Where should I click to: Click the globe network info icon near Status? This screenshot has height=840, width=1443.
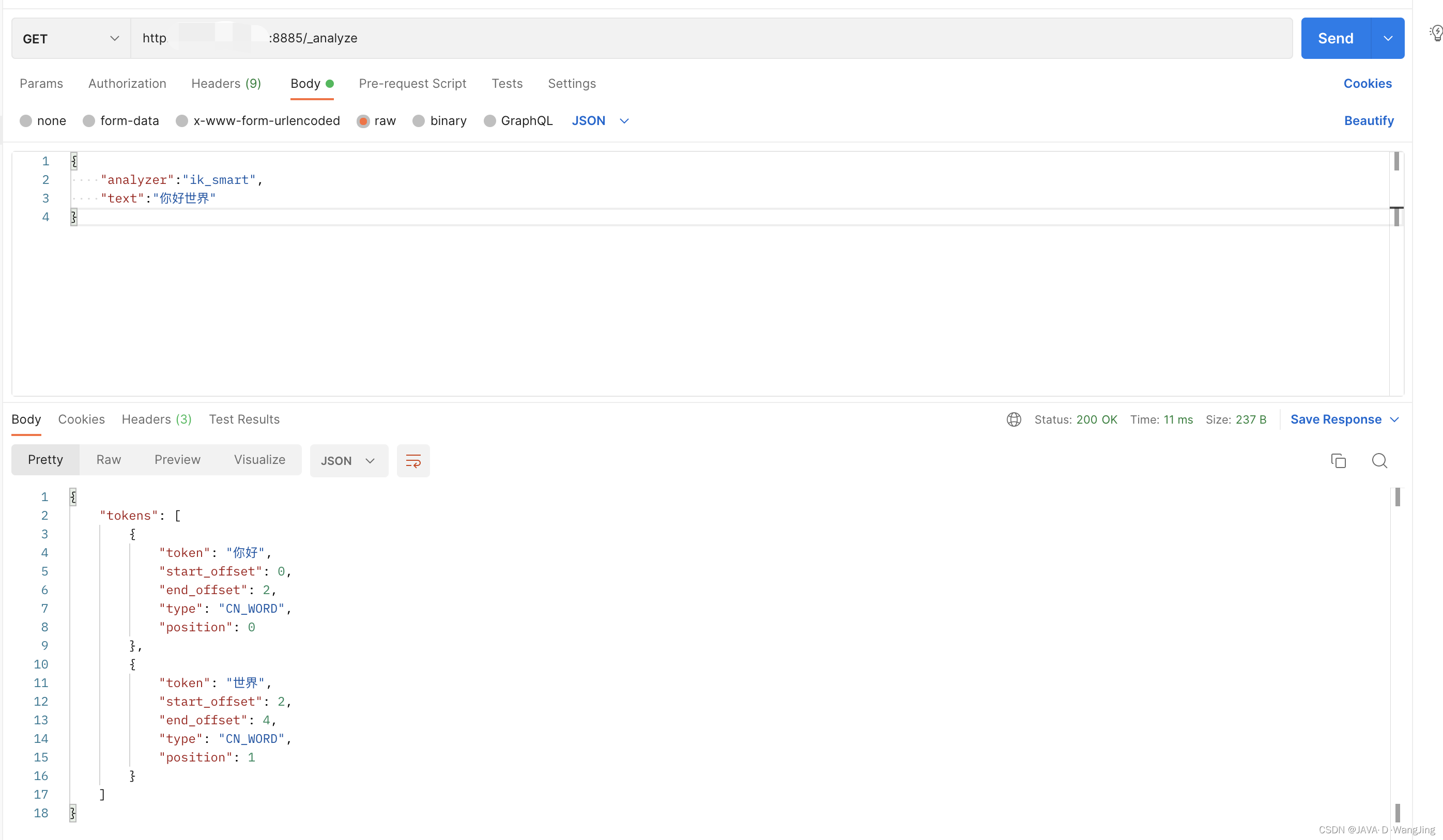1014,419
